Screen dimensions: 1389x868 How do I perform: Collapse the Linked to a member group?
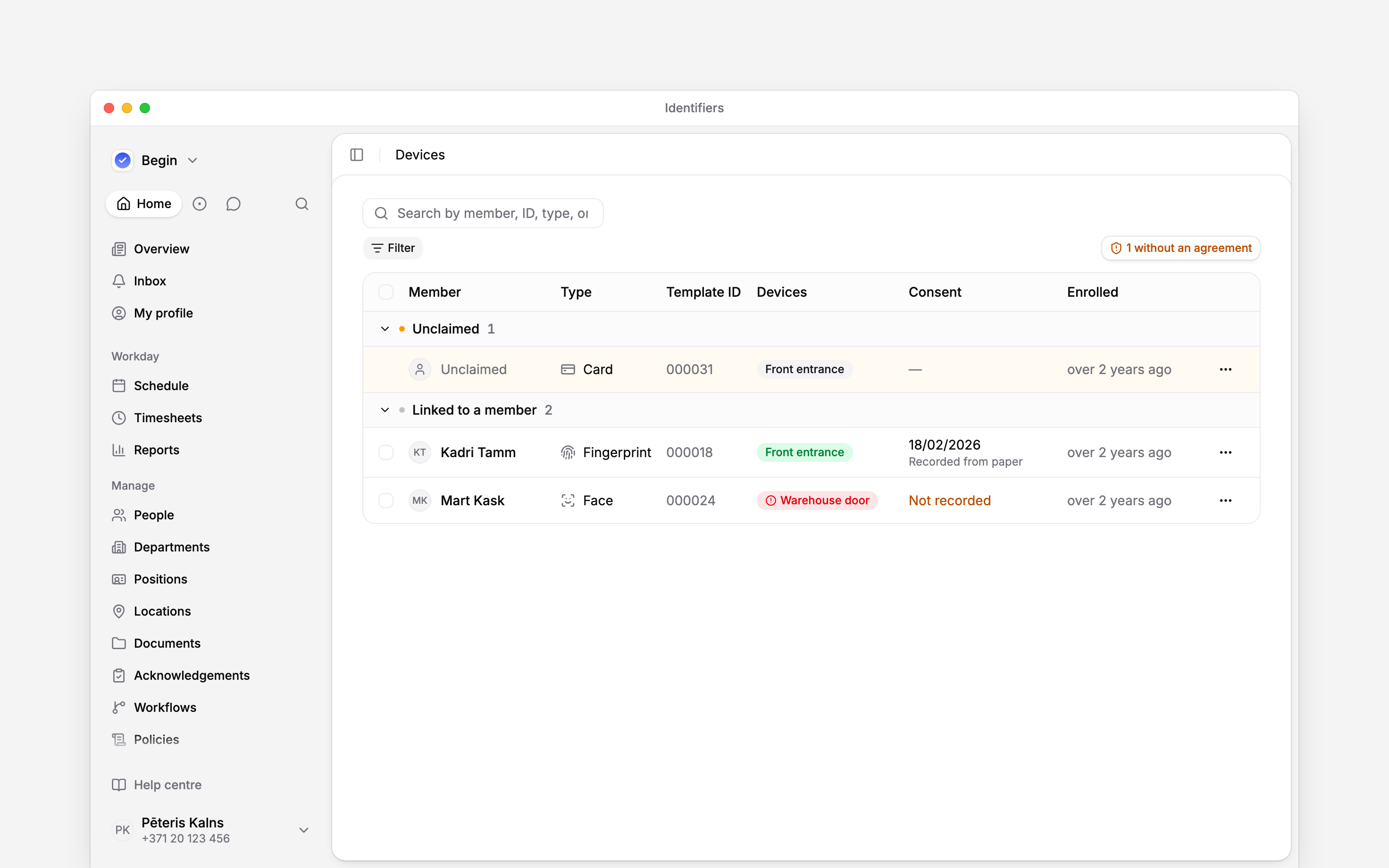pyautogui.click(x=385, y=410)
